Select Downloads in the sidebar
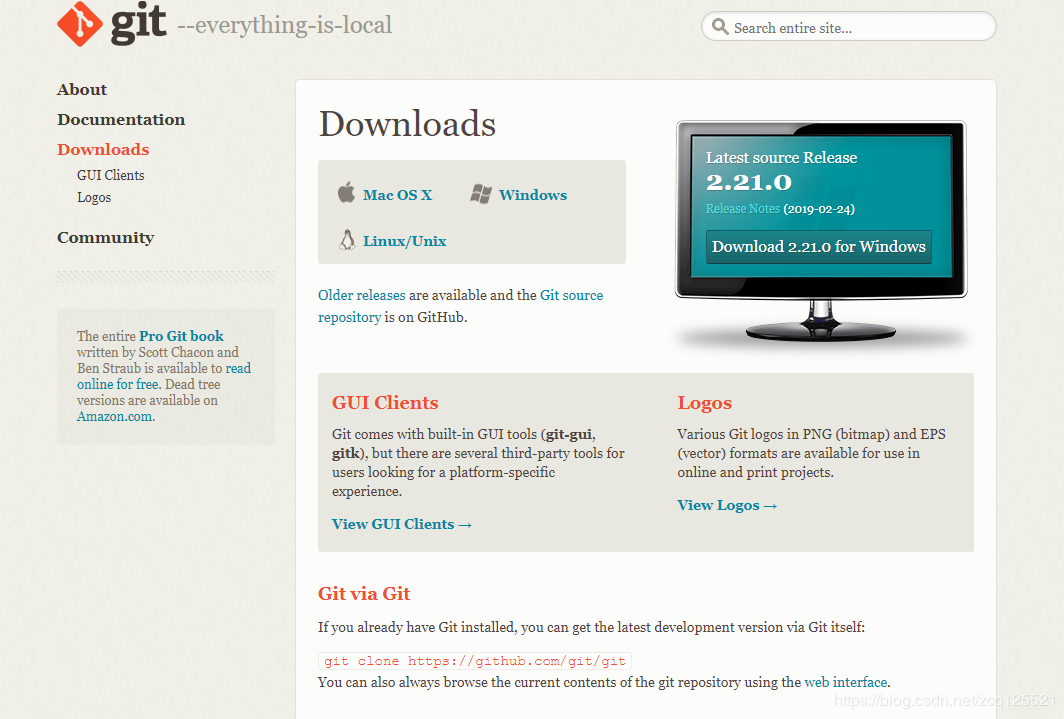Screen dimensions: 1064x719 tap(103, 149)
